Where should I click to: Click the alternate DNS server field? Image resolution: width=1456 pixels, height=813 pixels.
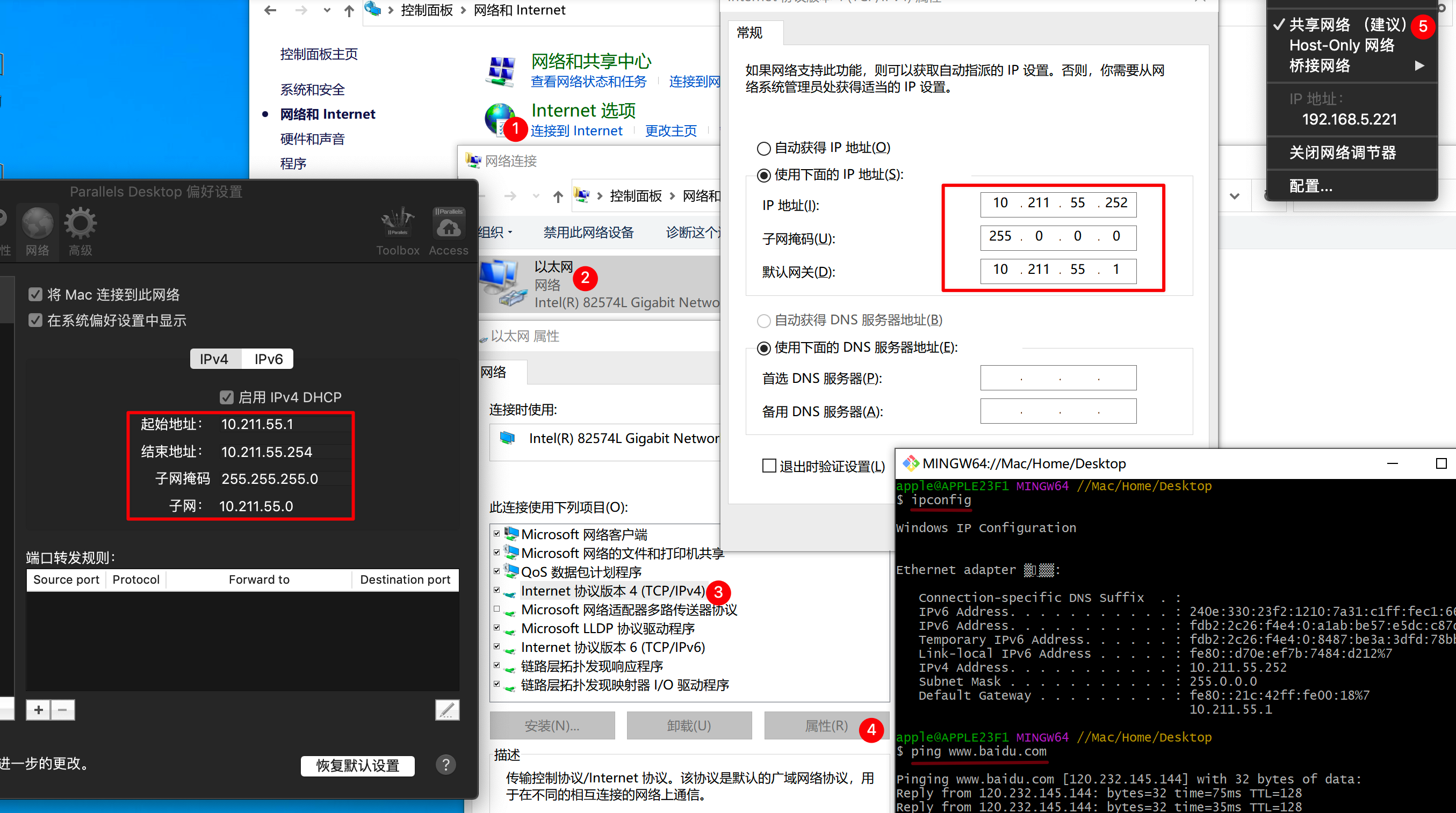click(1058, 411)
